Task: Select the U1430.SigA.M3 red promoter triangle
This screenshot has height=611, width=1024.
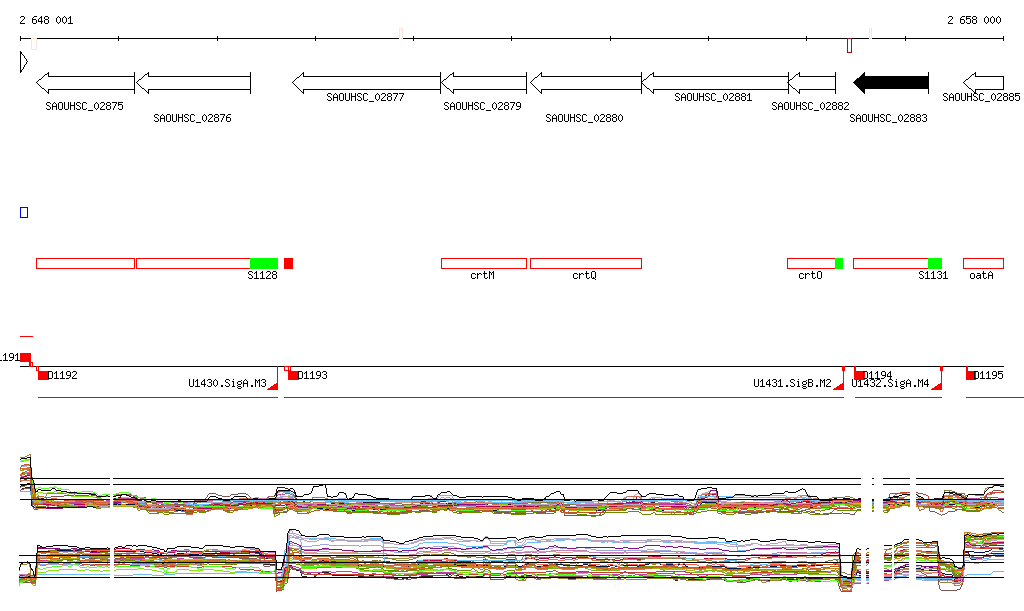Action: coord(273,384)
